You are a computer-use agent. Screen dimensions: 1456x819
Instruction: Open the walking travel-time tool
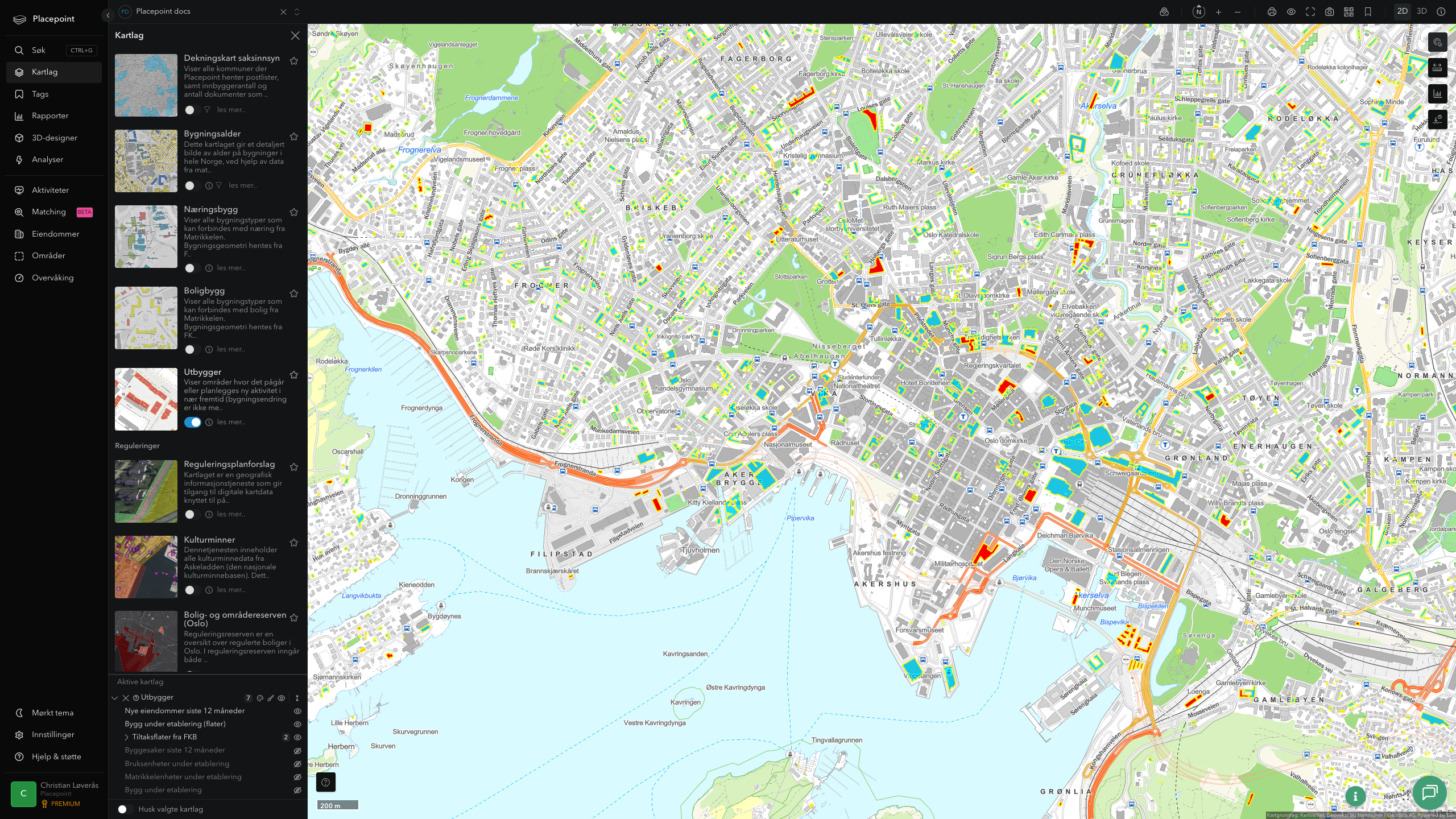click(1437, 119)
